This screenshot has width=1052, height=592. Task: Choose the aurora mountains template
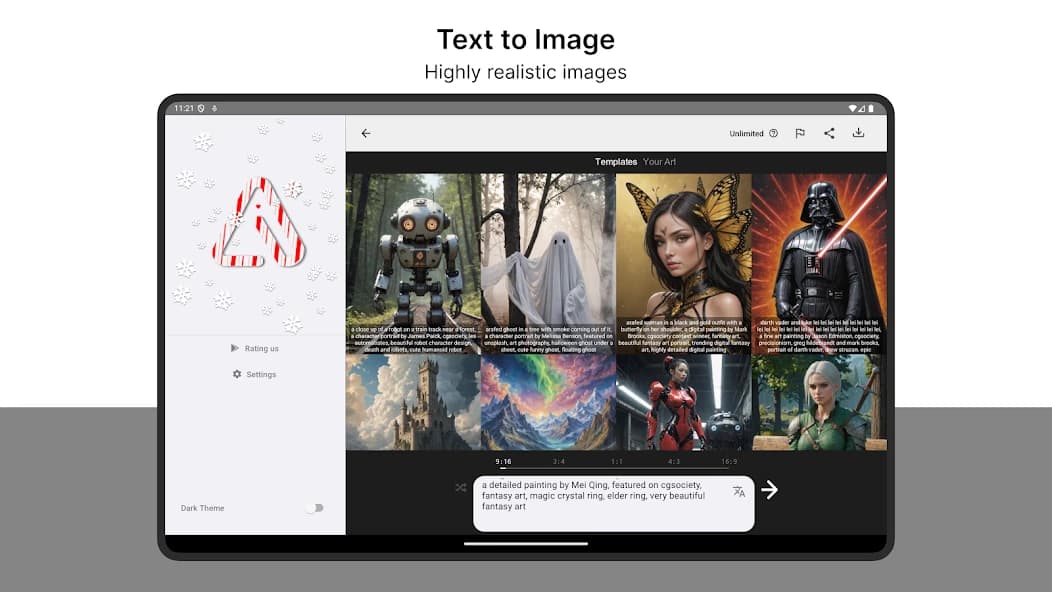tap(548, 403)
